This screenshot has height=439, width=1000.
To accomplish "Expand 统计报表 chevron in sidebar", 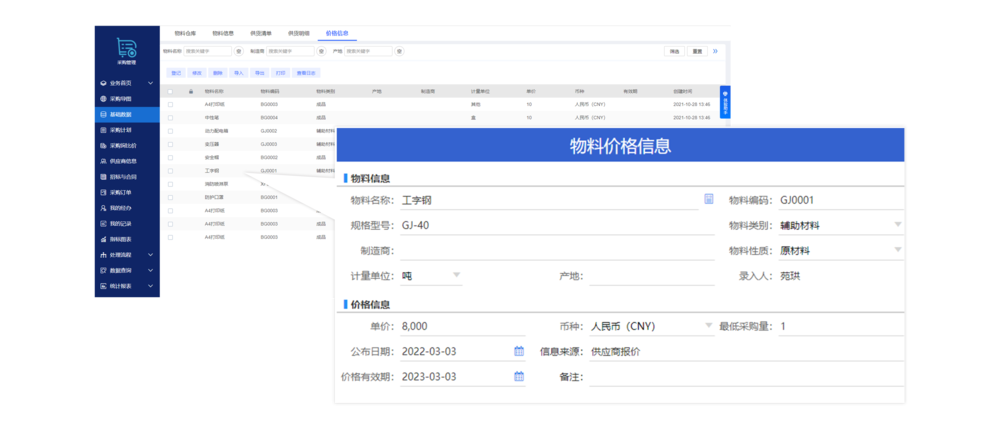I will (x=151, y=286).
